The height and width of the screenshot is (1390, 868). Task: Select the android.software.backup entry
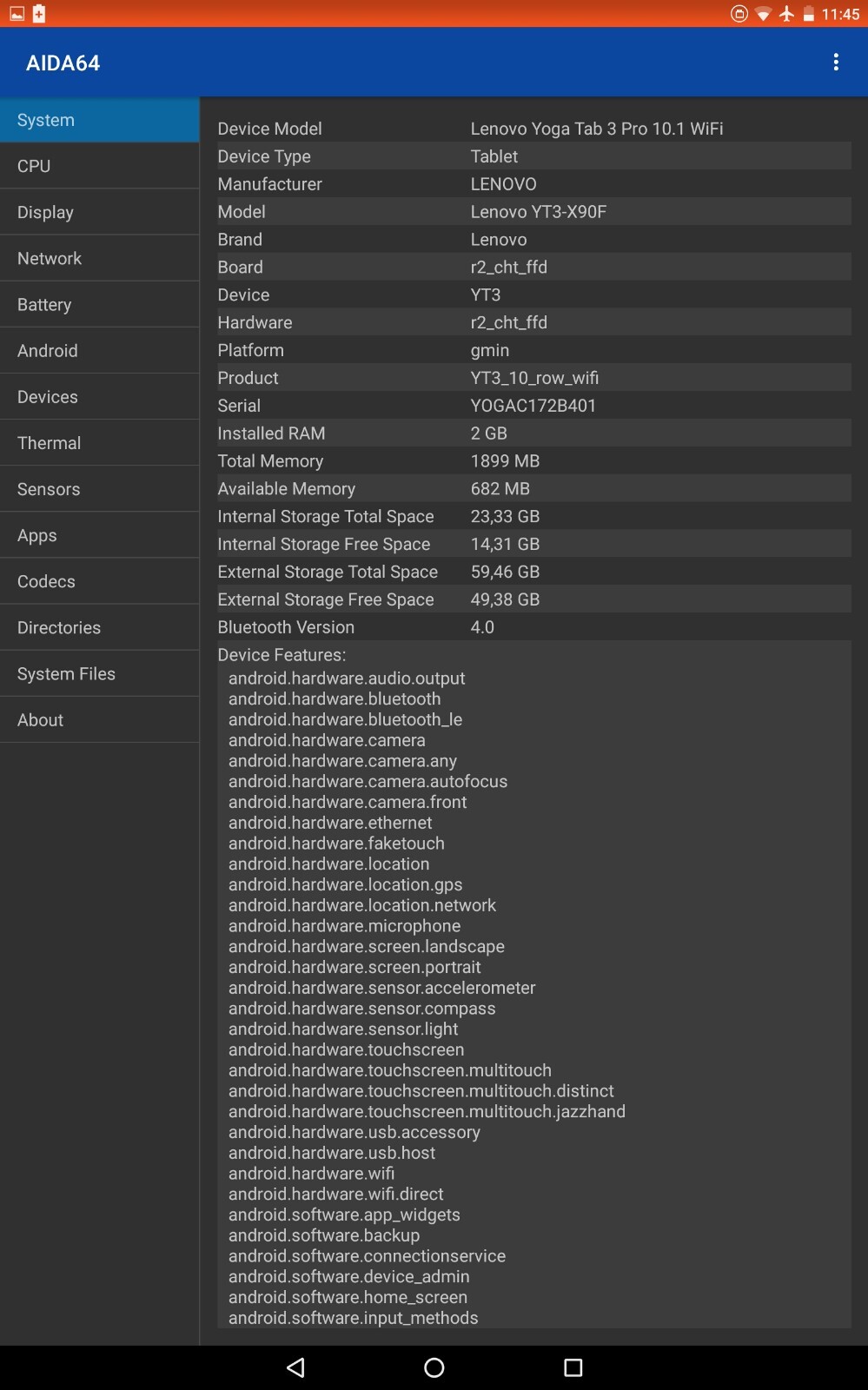pyautogui.click(x=324, y=1235)
